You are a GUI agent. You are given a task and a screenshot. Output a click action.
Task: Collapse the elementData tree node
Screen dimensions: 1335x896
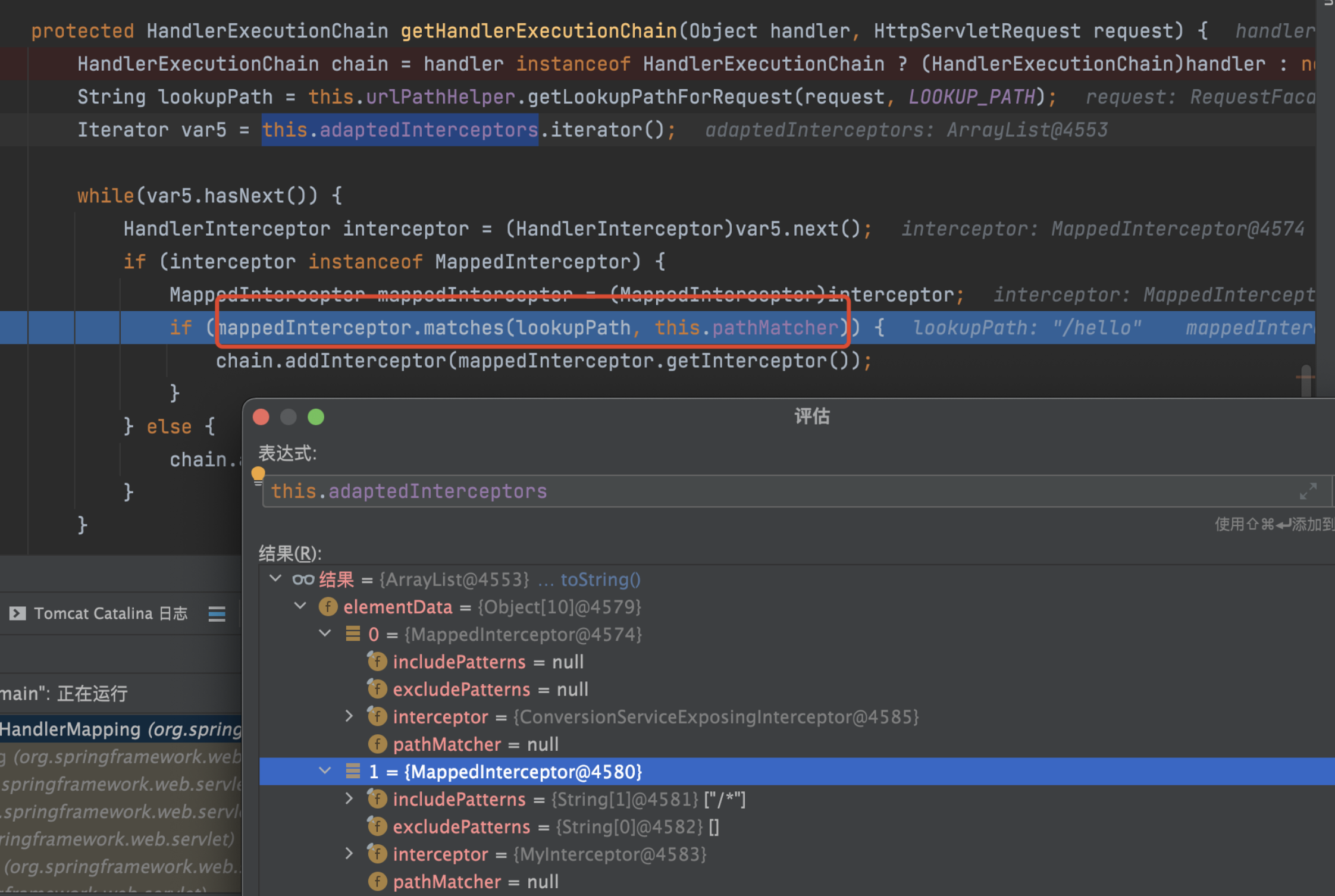(x=300, y=606)
